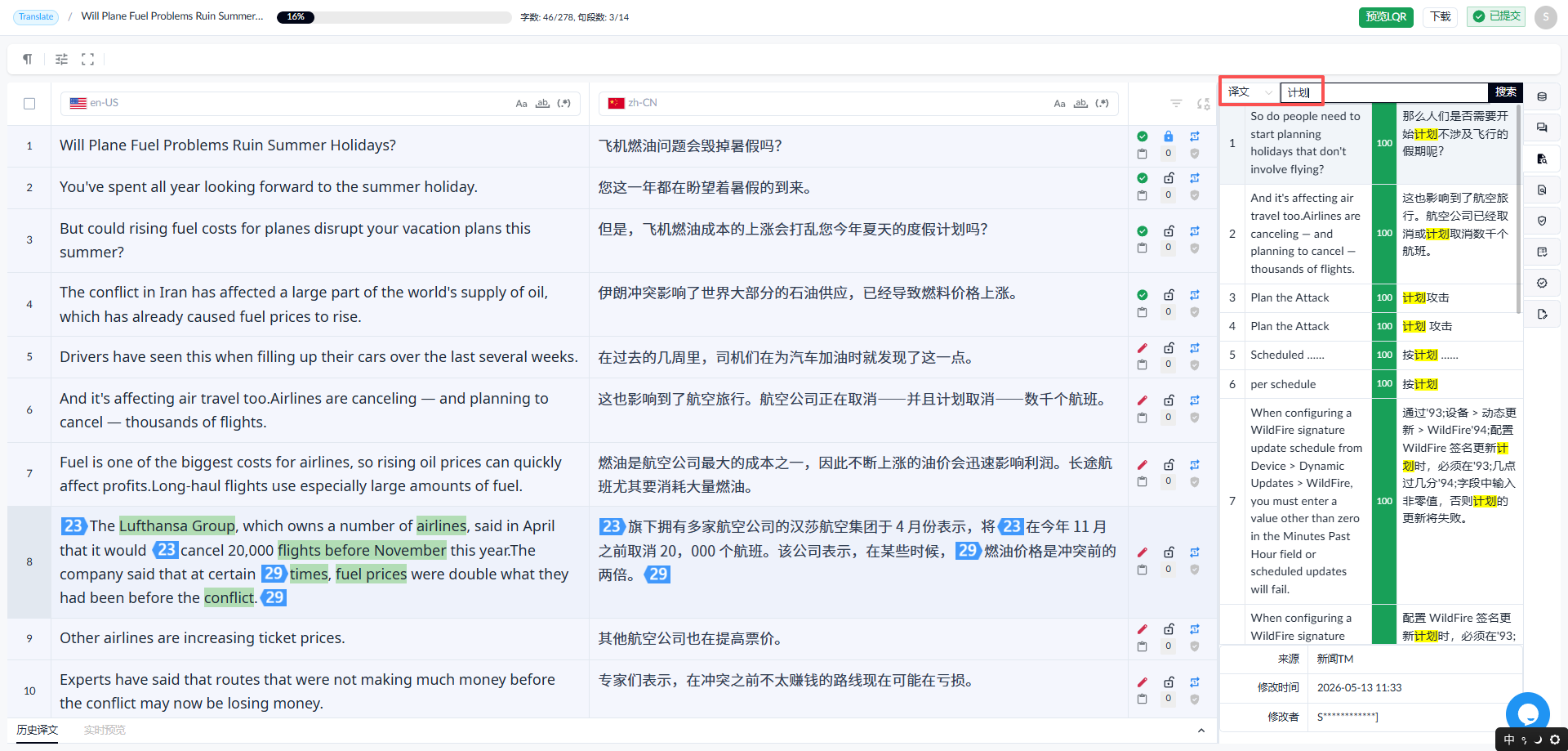The height and width of the screenshot is (751, 1568).
Task: Open the document edit sidebar icon
Action: point(1542,314)
